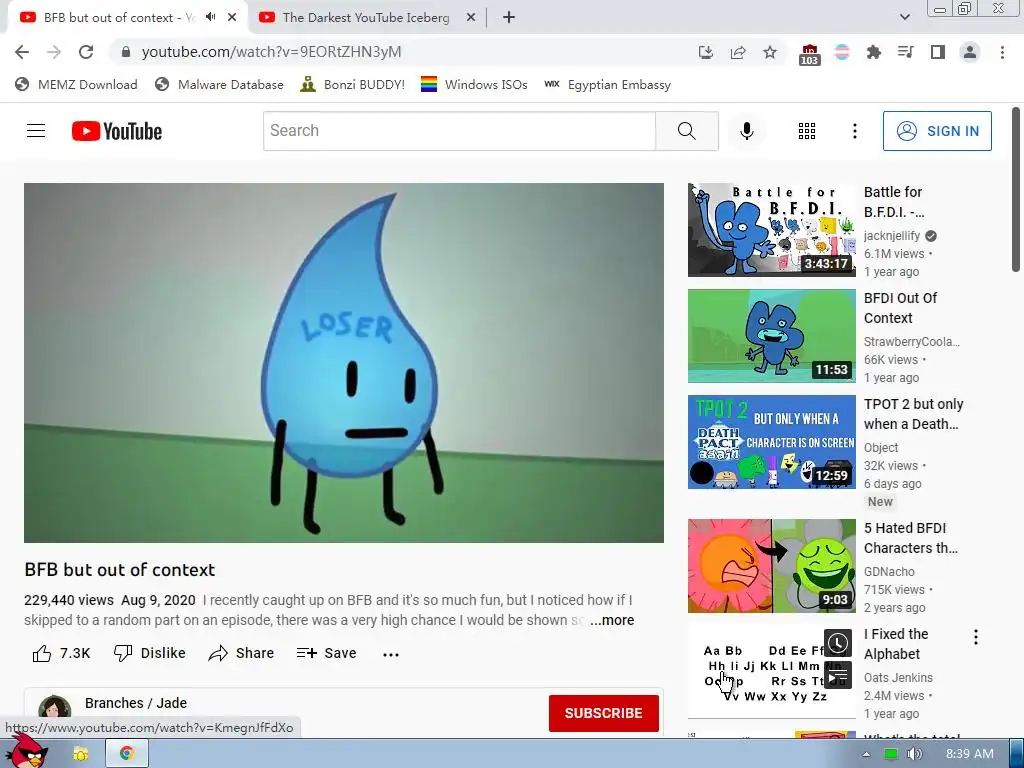Open MEMZ Download bookmark

point(76,84)
